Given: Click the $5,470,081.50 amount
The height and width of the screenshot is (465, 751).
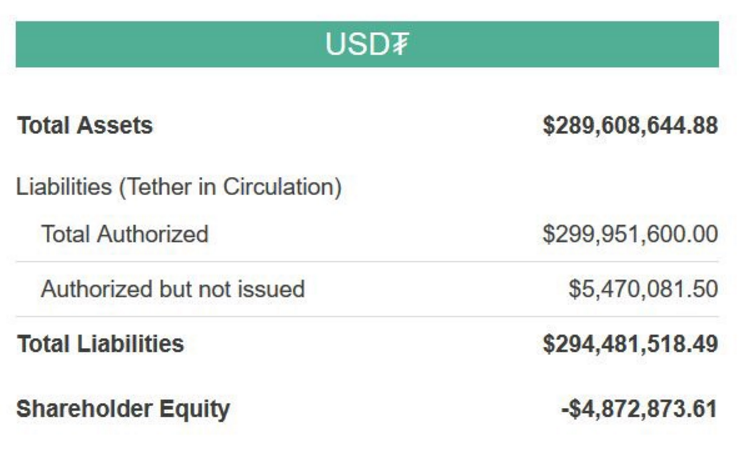Looking at the screenshot, I should pos(643,290).
